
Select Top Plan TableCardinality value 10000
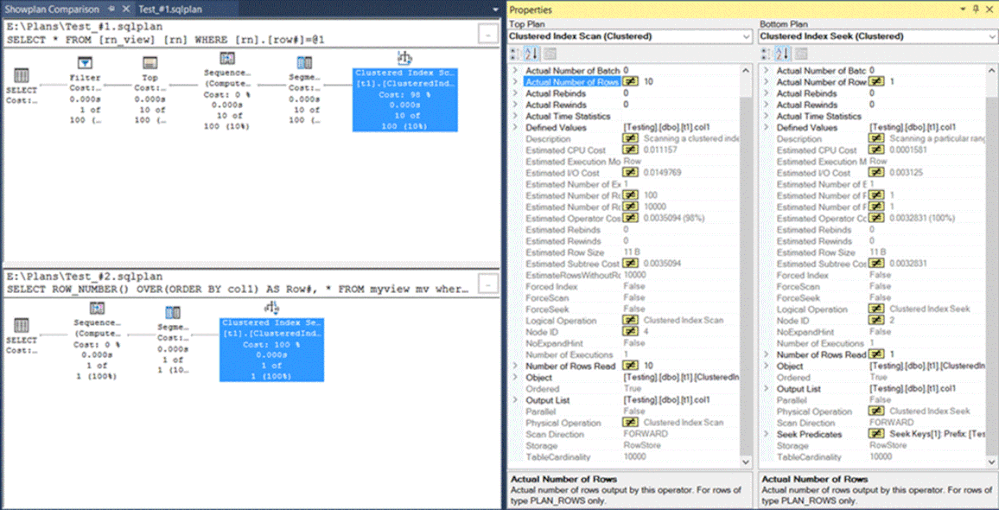pyautogui.click(x=636, y=457)
